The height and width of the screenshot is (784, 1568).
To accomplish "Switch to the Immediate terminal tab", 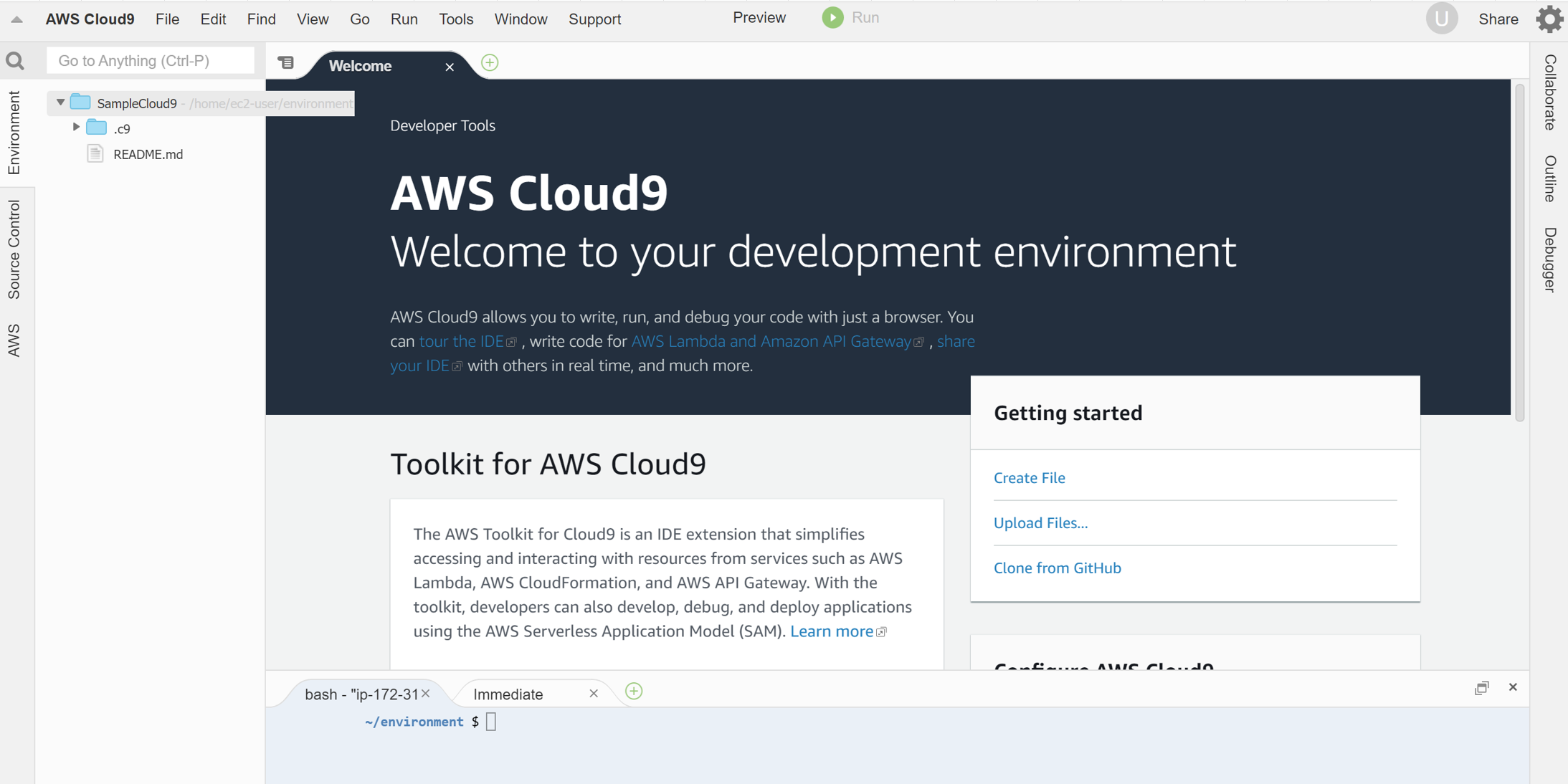I will pyautogui.click(x=508, y=694).
